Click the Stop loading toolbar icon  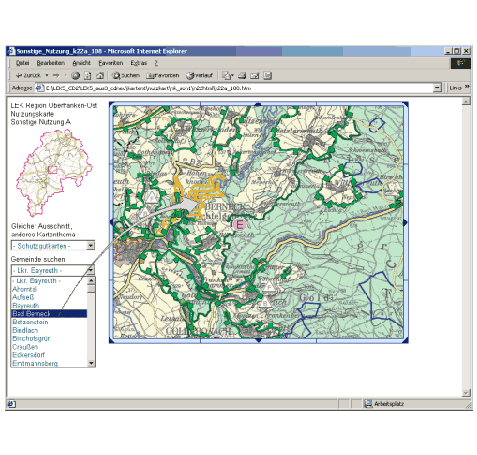[x=76, y=76]
